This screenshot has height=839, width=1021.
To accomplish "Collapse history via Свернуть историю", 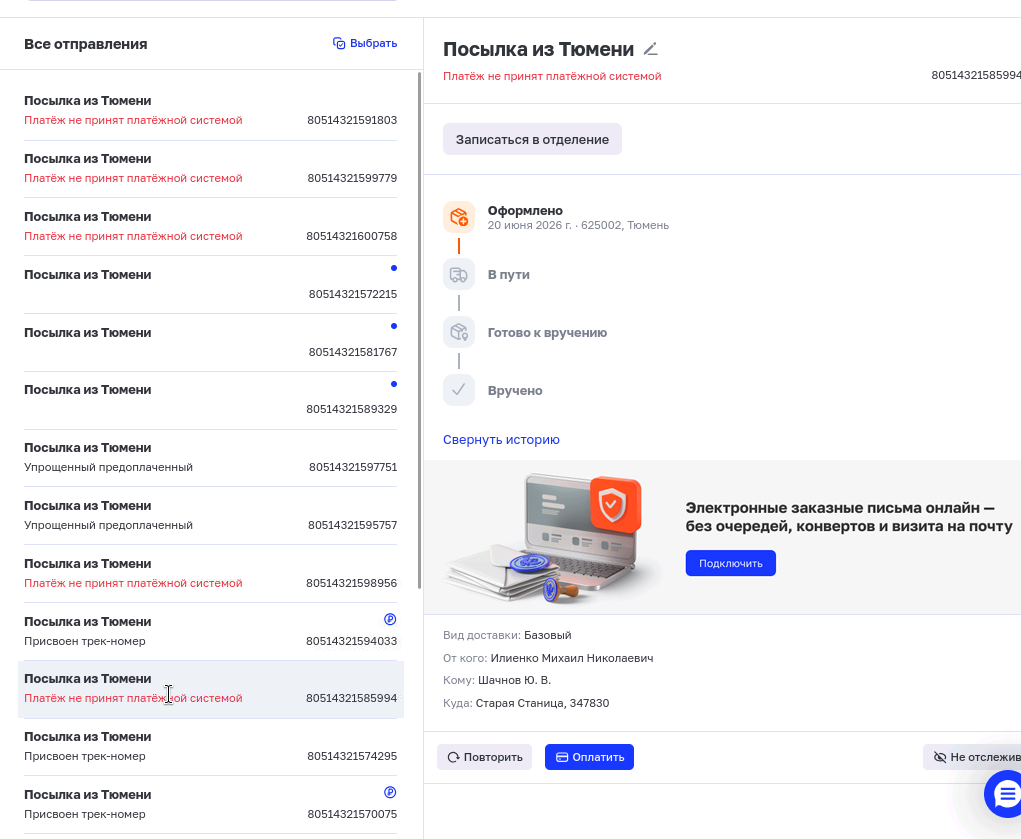I will (501, 440).
